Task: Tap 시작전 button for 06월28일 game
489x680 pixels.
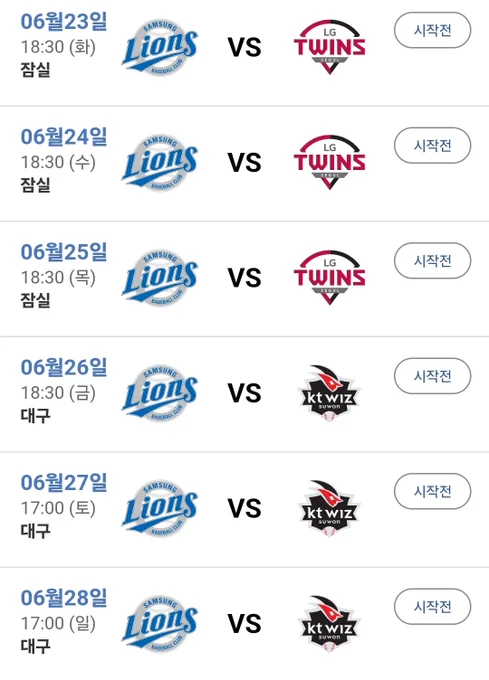Action: [432, 607]
